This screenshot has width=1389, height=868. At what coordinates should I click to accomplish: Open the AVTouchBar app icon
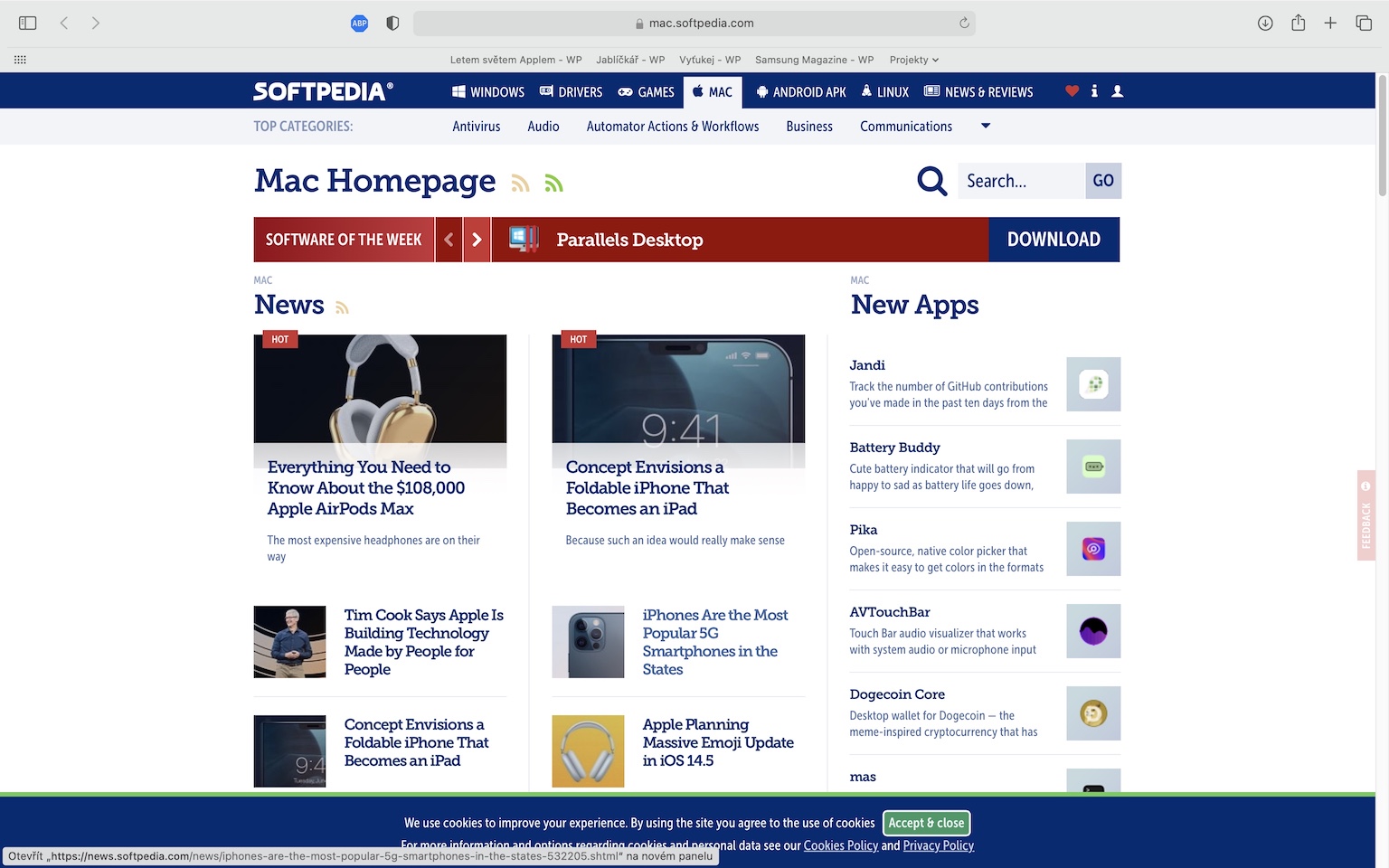pos(1093,631)
